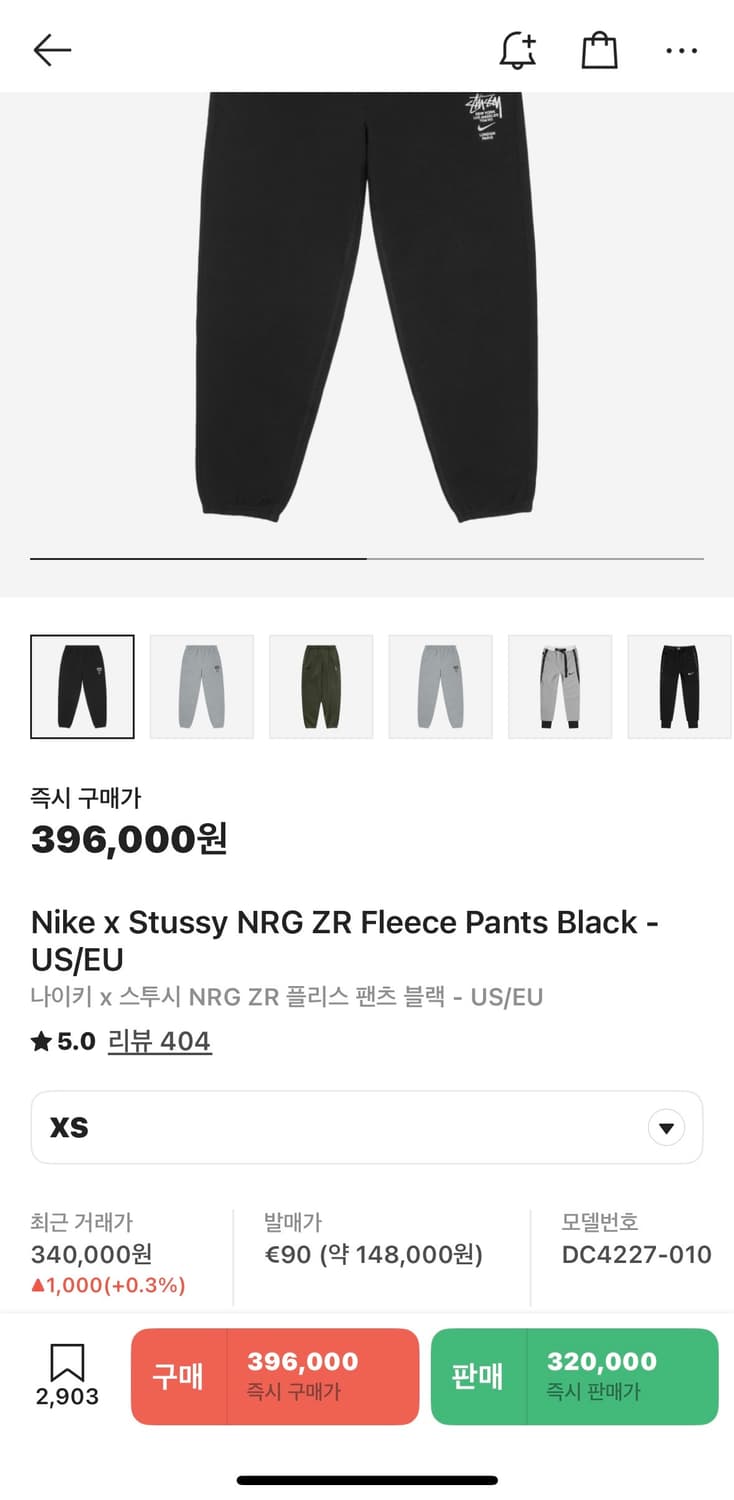This screenshot has height=1500, width=734.
Task: Open the shopping bag icon
Action: coord(599,50)
